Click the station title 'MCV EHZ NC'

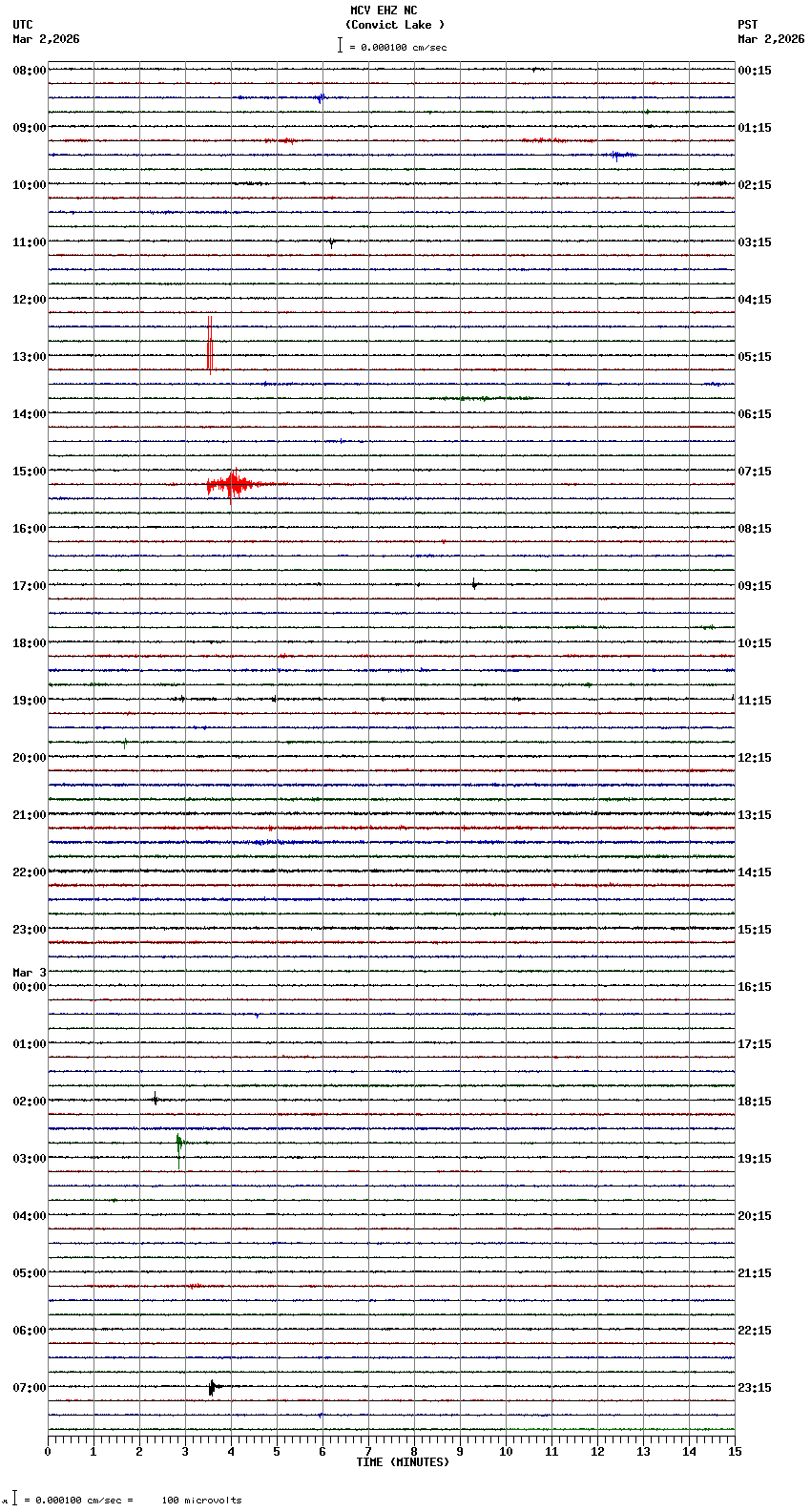click(384, 10)
